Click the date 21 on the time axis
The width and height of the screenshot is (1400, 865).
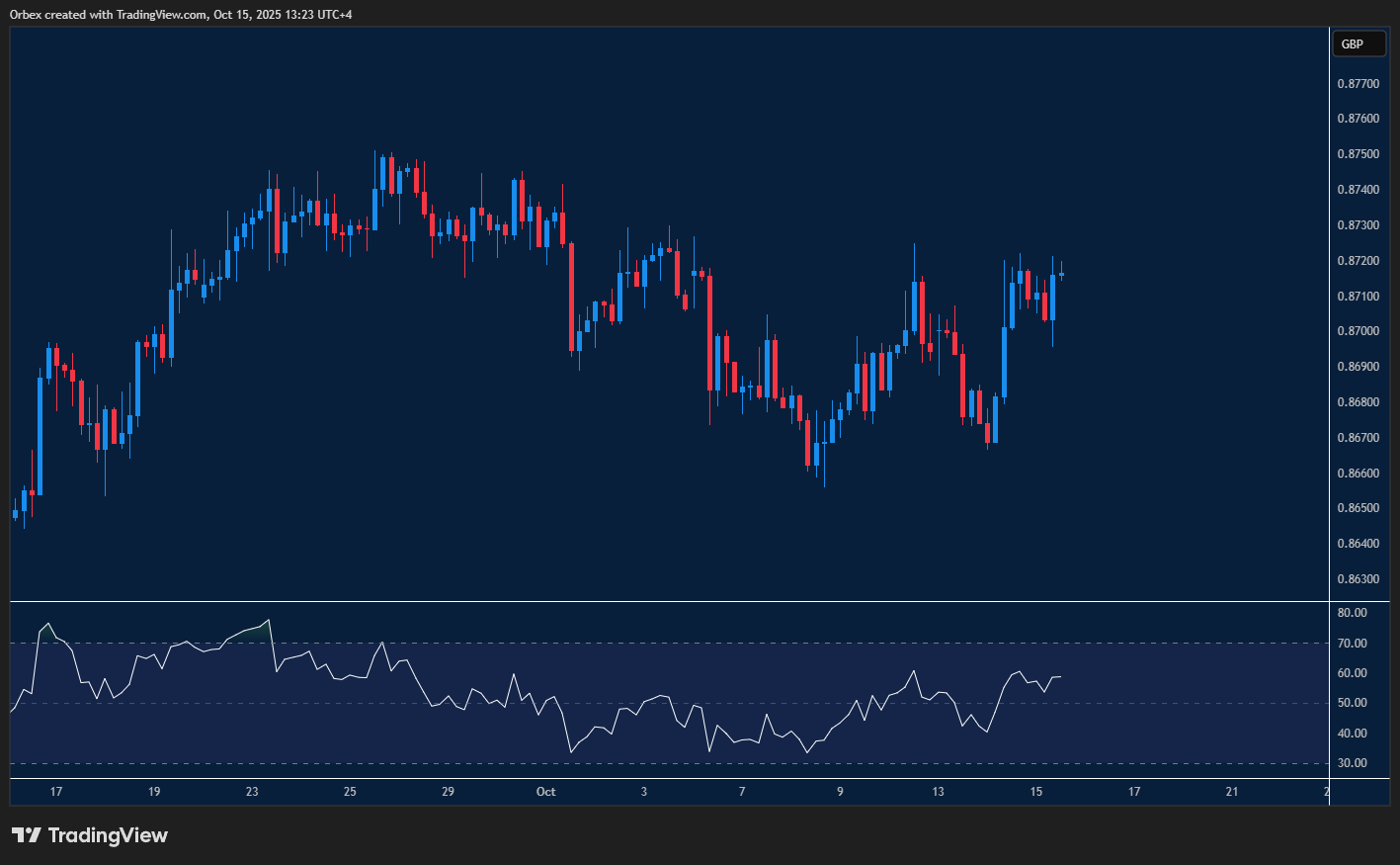tap(1231, 792)
